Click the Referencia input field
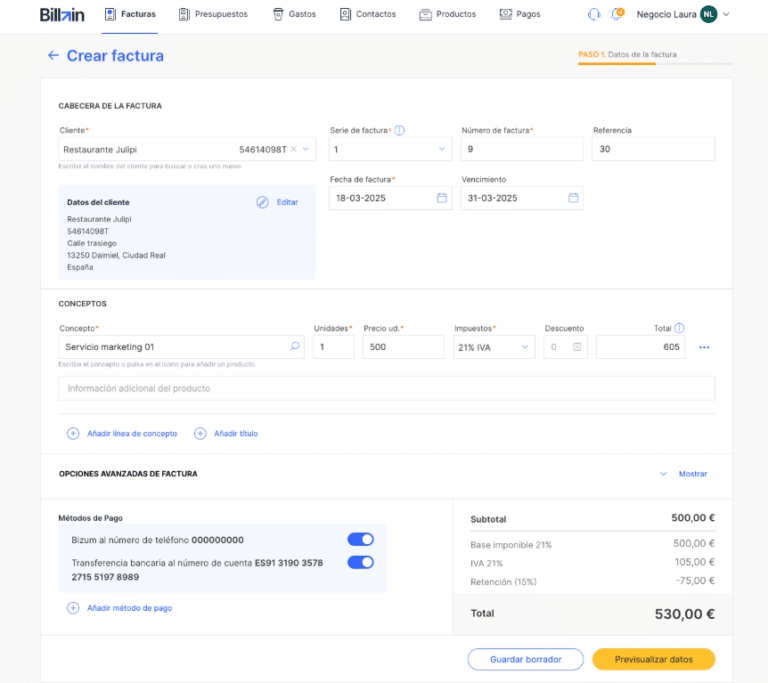Screen dimensions: 768x683 [653, 149]
